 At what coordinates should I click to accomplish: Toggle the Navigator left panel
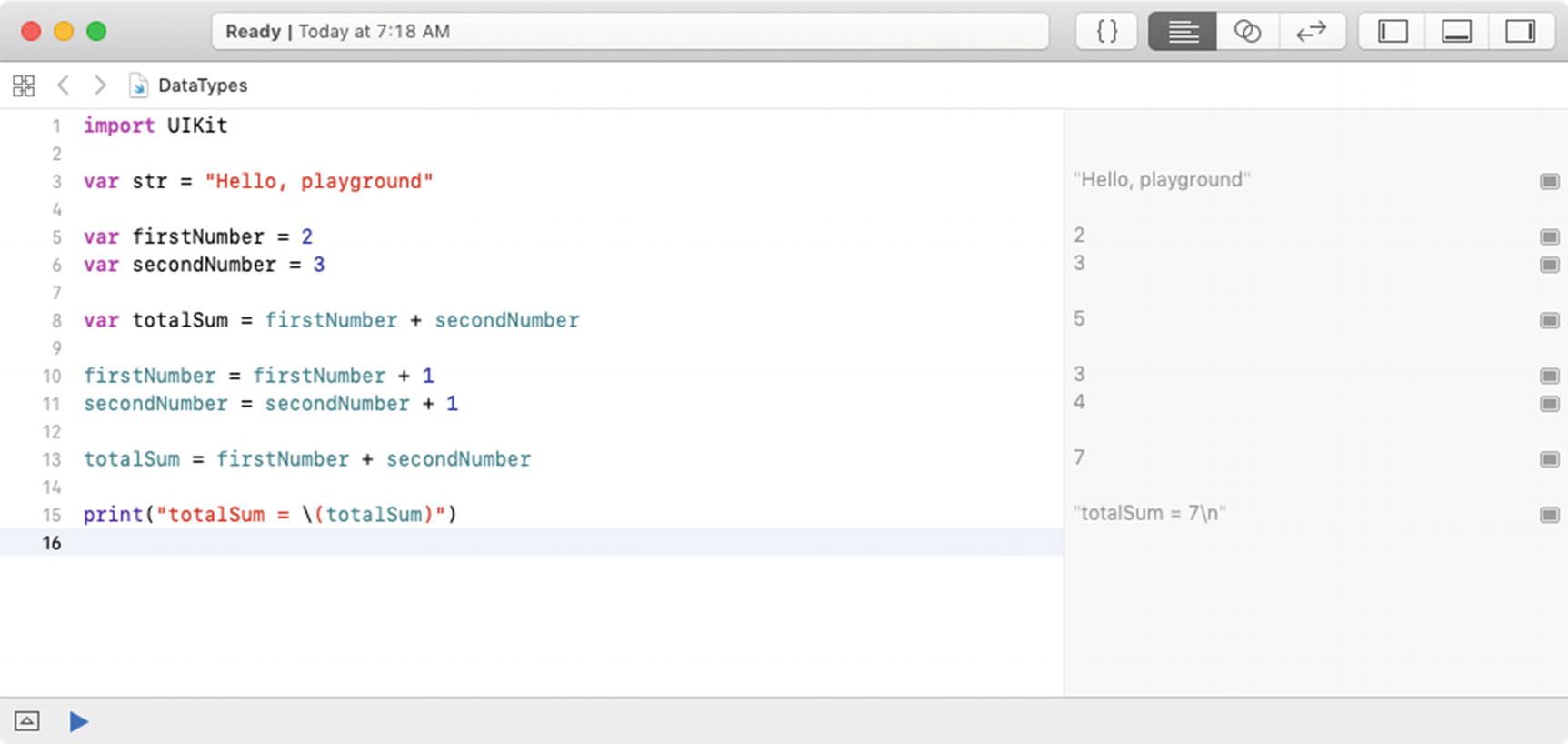(1393, 31)
